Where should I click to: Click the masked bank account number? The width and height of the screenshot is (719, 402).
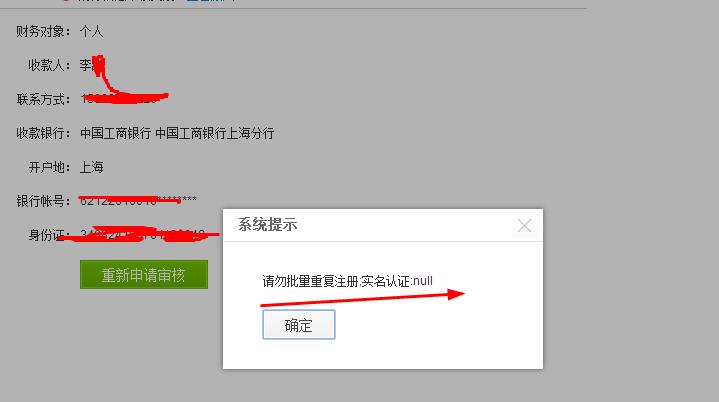click(138, 200)
